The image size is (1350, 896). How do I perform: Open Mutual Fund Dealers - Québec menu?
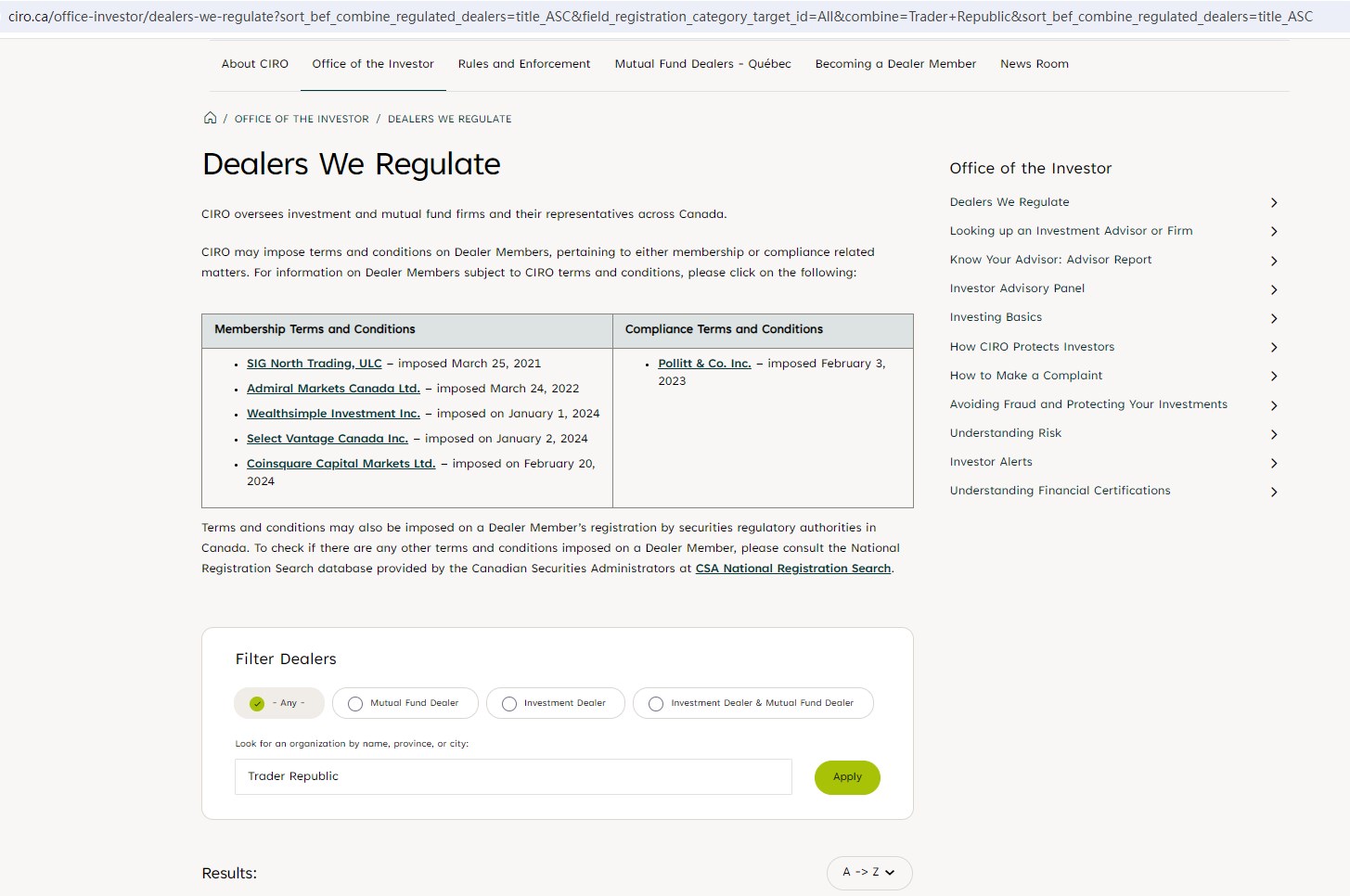coord(703,64)
